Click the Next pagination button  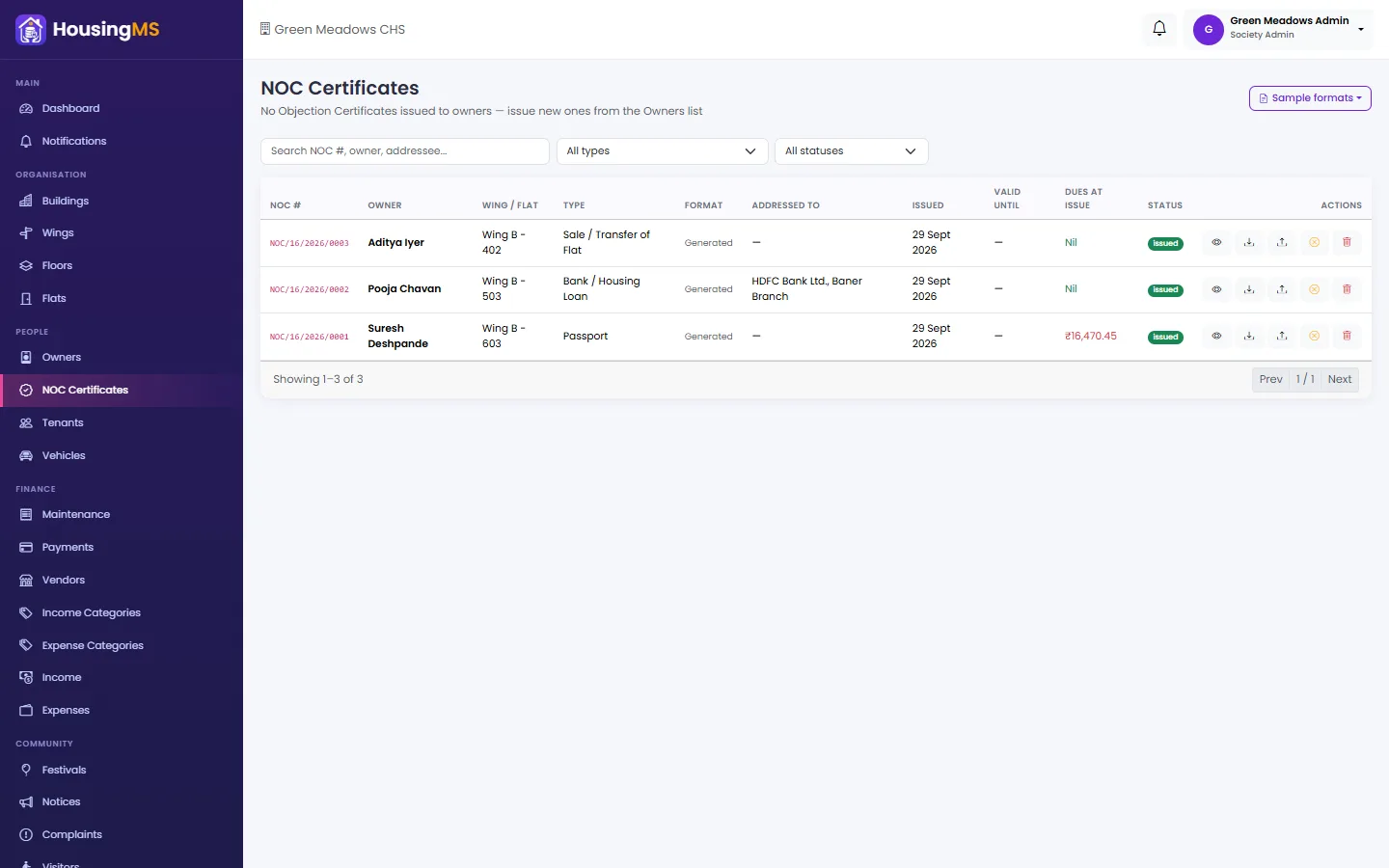[1339, 379]
